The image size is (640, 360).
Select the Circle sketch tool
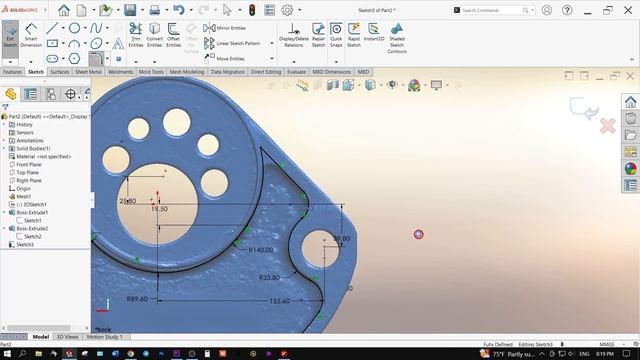coord(74,28)
